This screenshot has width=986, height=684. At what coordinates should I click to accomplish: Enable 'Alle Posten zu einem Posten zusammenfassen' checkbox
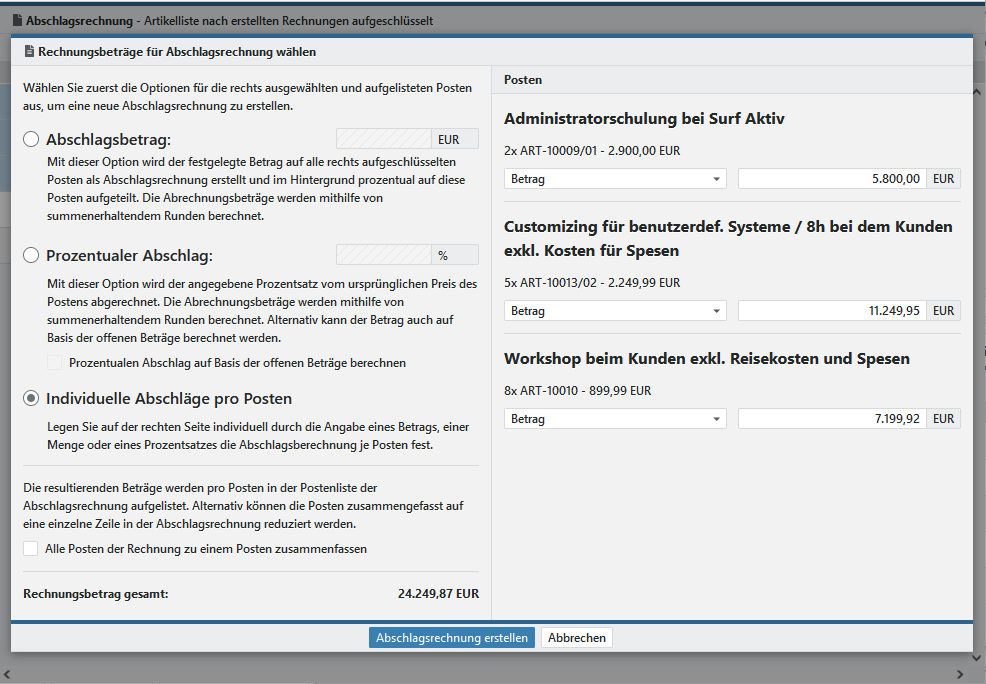[x=31, y=549]
